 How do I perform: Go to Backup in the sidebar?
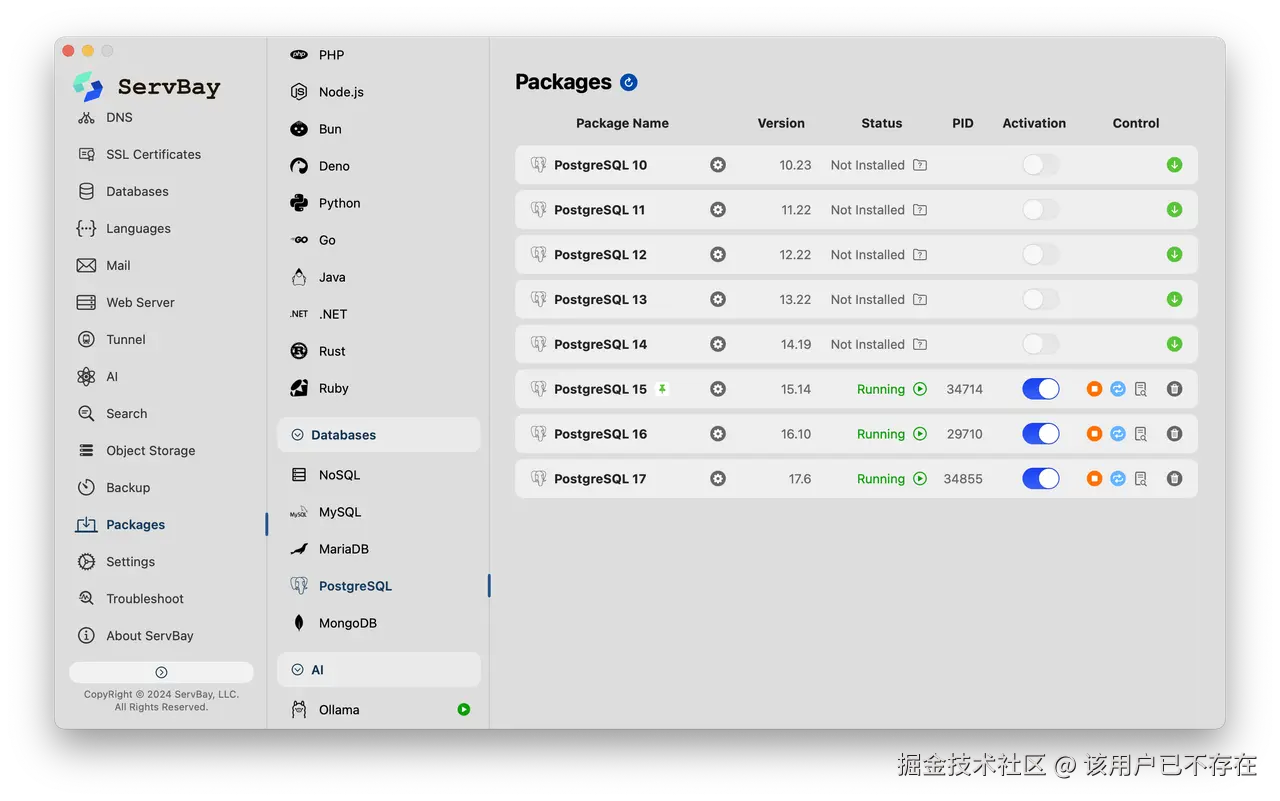click(x=128, y=487)
